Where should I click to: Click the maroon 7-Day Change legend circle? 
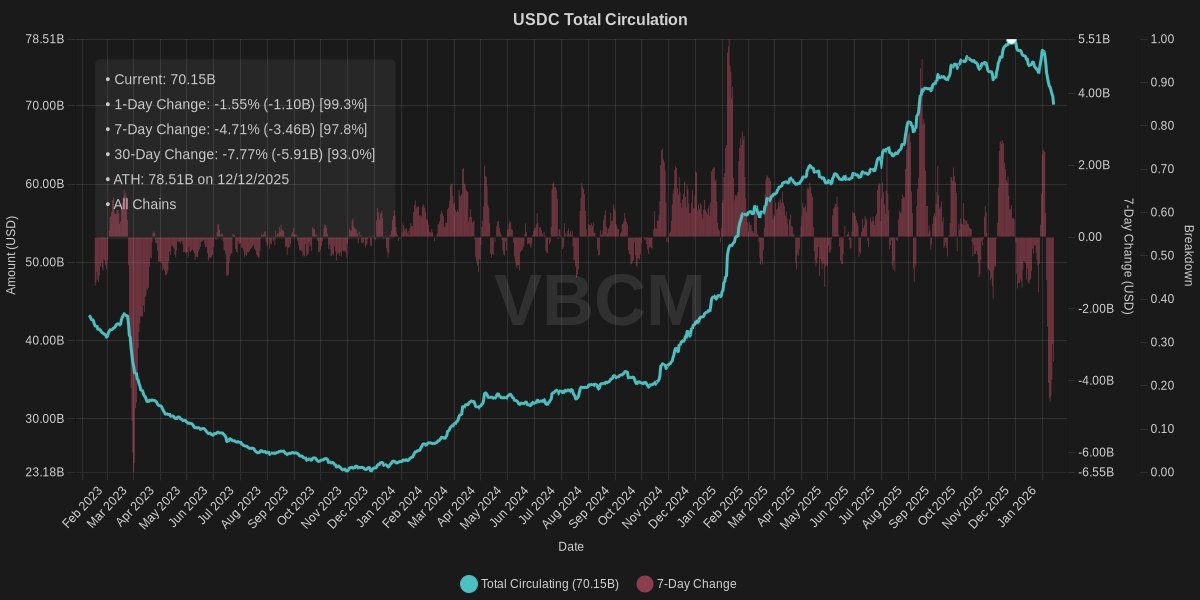pos(645,584)
